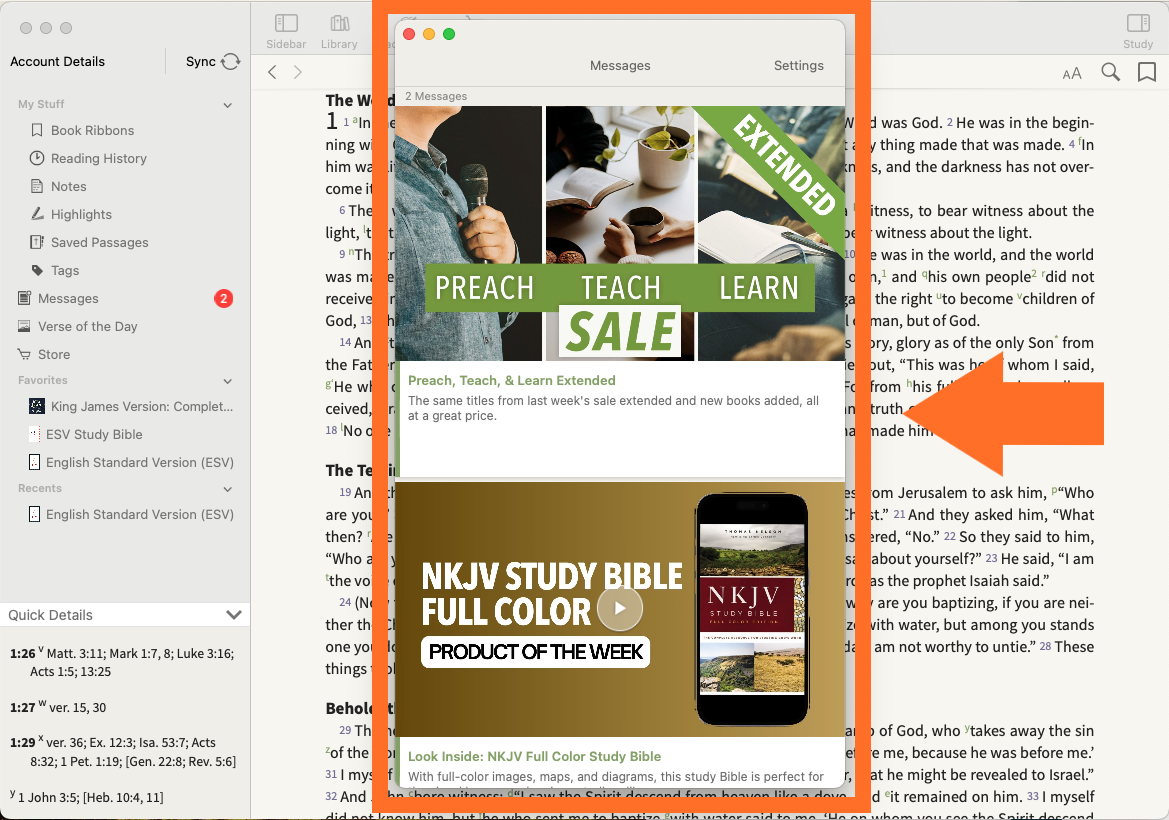The image size is (1169, 820).
Task: Click the Sync refresh icon
Action: coord(231,61)
